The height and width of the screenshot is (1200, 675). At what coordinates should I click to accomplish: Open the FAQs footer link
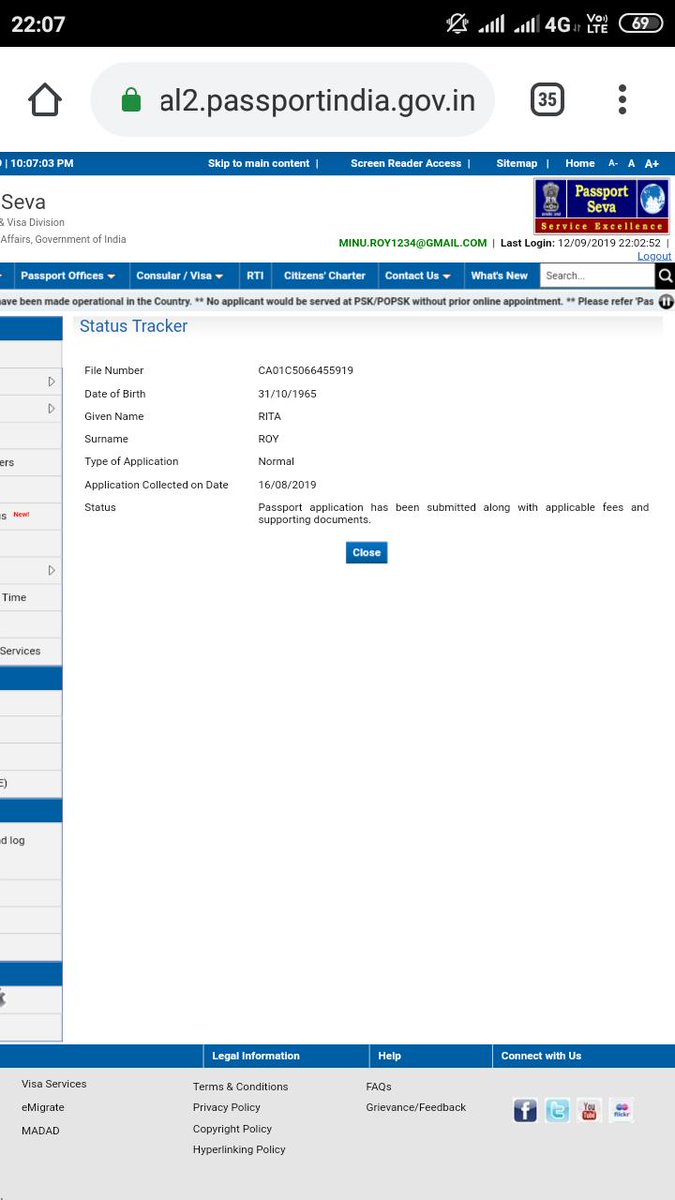[379, 1086]
